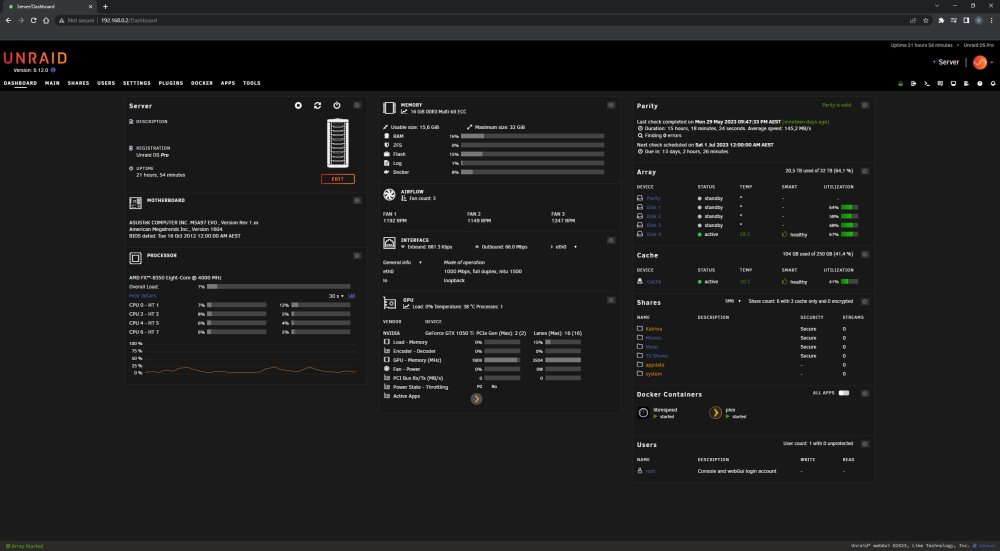Open the web terminal icon in the header

coord(927,83)
